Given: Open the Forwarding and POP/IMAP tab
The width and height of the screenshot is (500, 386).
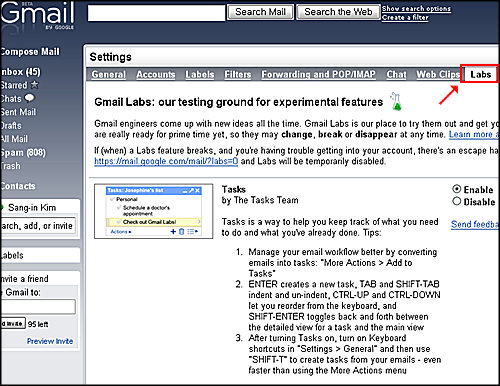Looking at the screenshot, I should (x=319, y=74).
